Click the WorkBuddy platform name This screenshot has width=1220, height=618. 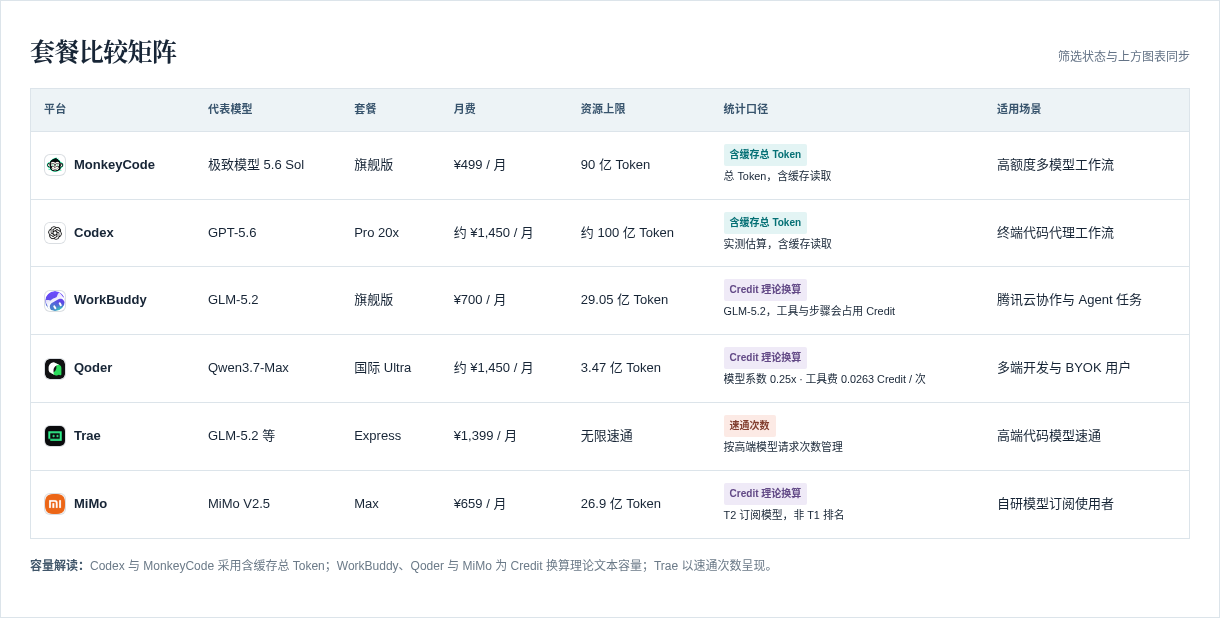(110, 300)
